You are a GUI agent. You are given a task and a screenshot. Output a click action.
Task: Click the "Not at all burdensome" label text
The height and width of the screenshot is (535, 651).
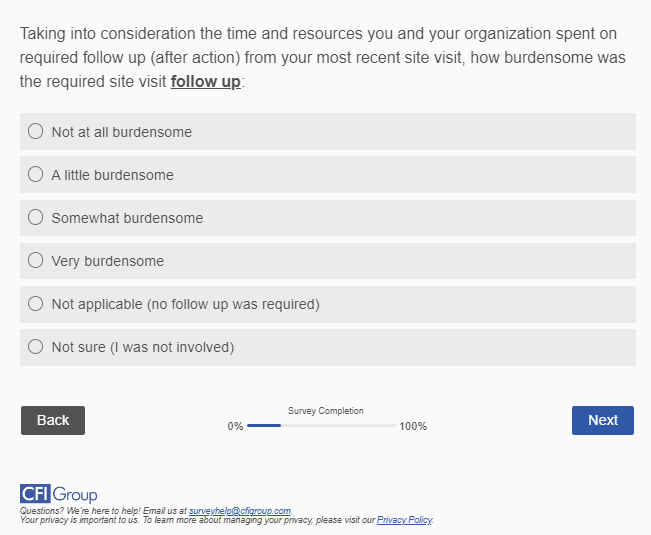122,132
